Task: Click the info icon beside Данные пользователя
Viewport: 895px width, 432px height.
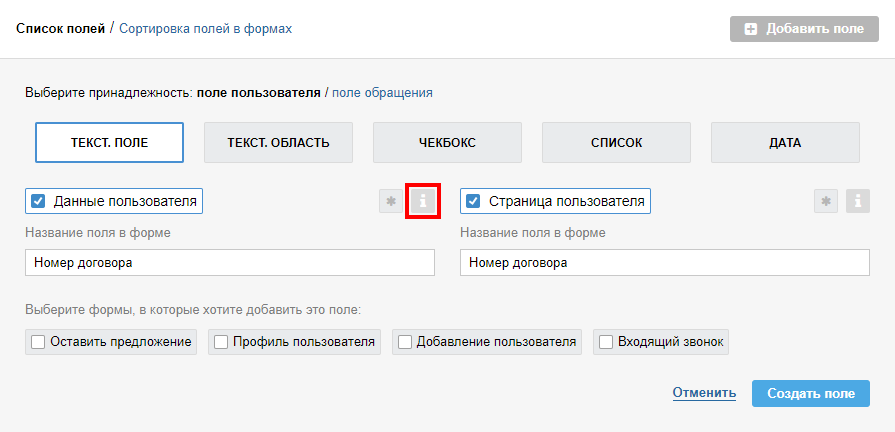Action: [x=423, y=201]
